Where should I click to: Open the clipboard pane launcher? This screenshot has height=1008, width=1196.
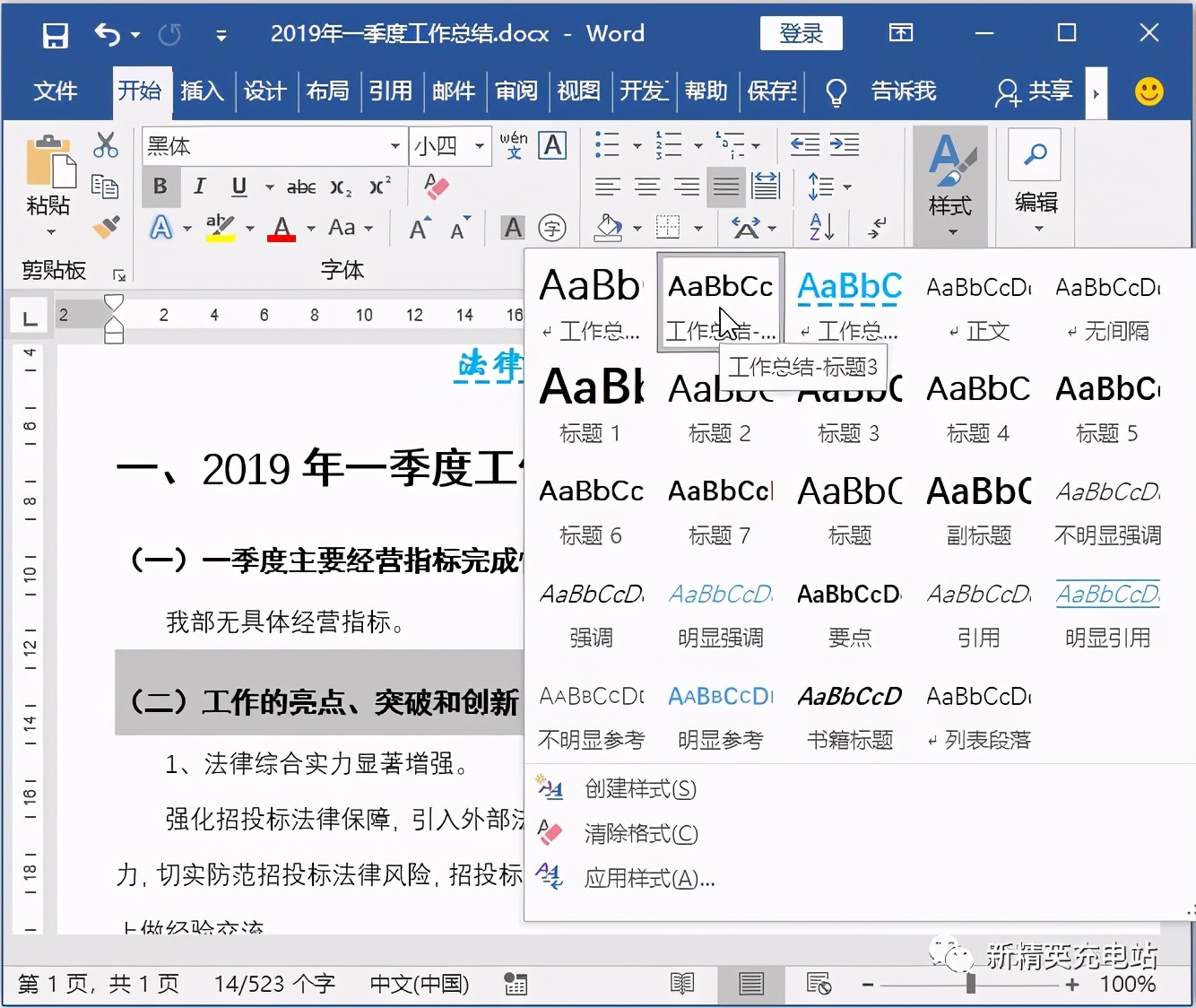118,275
